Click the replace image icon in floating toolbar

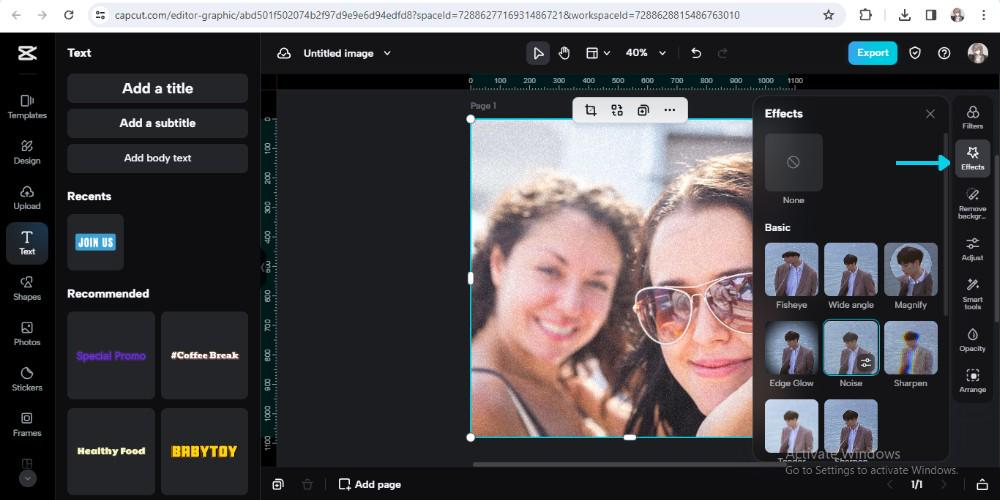[x=617, y=110]
